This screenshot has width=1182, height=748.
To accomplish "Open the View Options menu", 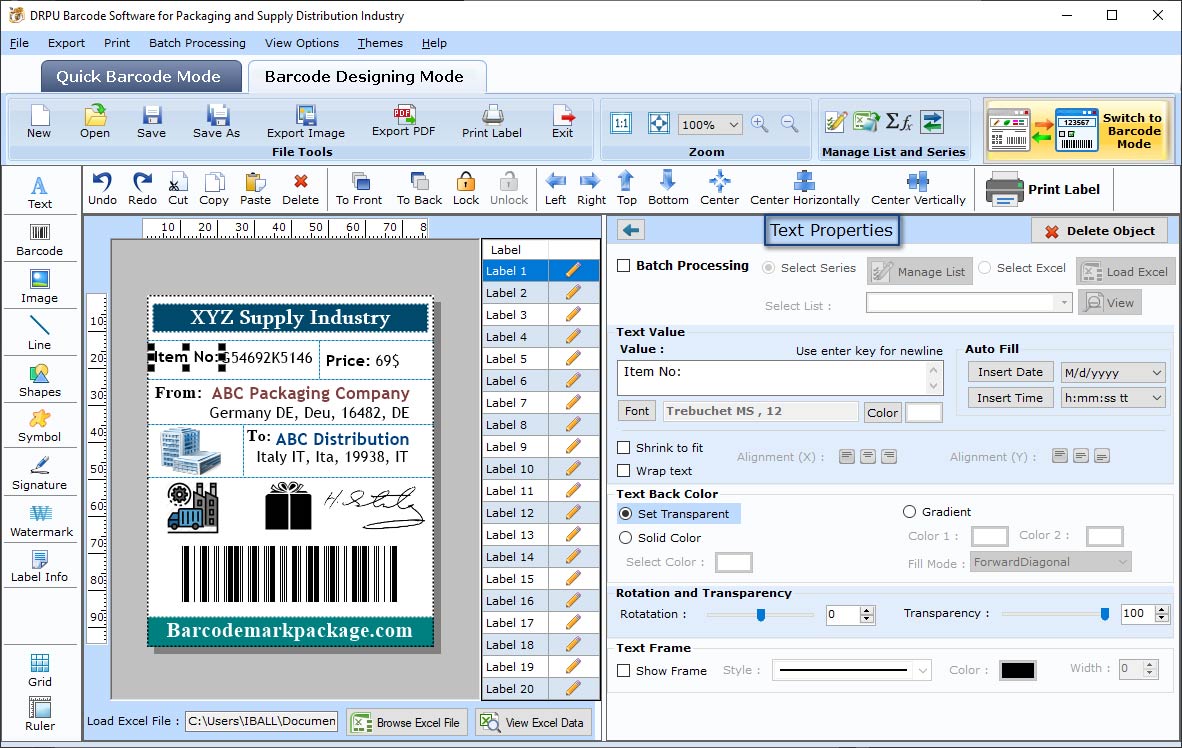I will [302, 43].
